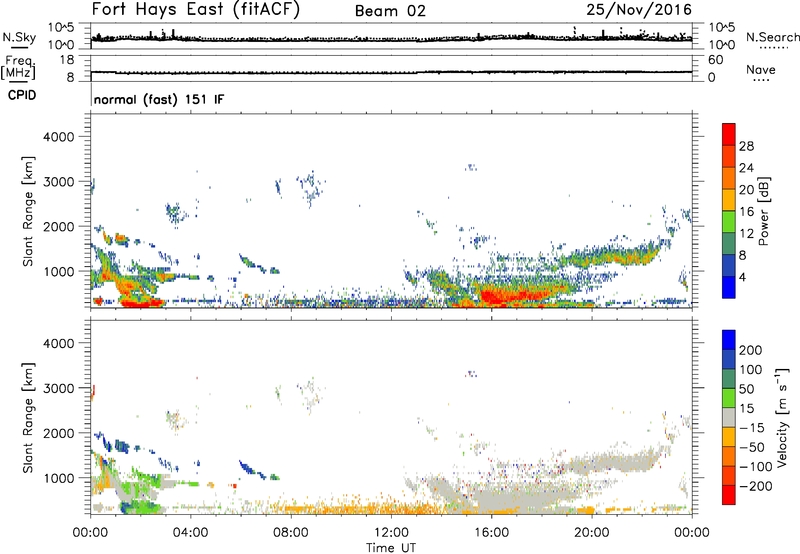Image resolution: width=800 pixels, height=554 pixels.
Task: Click the "18" frequency axis tick label
Action: tap(67, 60)
